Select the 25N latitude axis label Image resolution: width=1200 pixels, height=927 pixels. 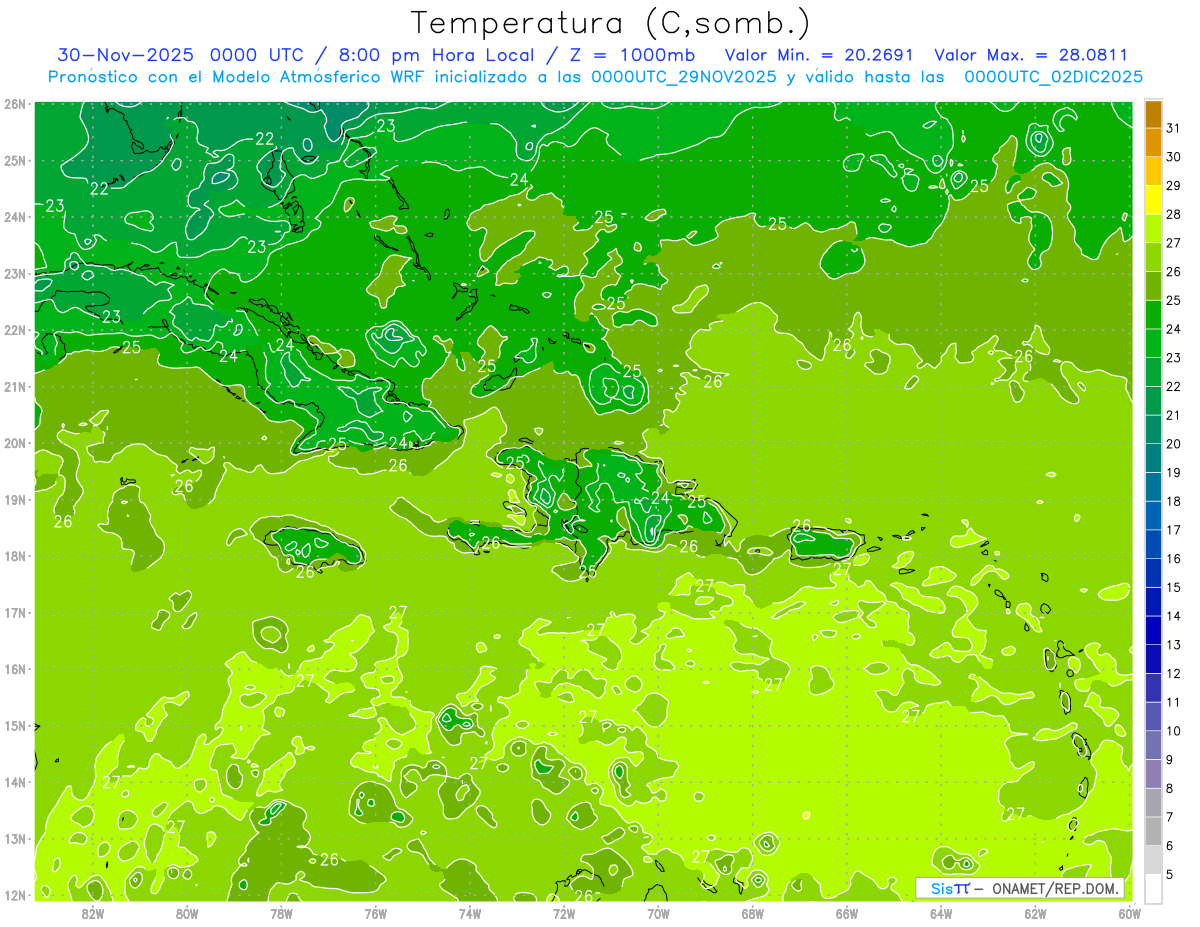click(x=14, y=160)
